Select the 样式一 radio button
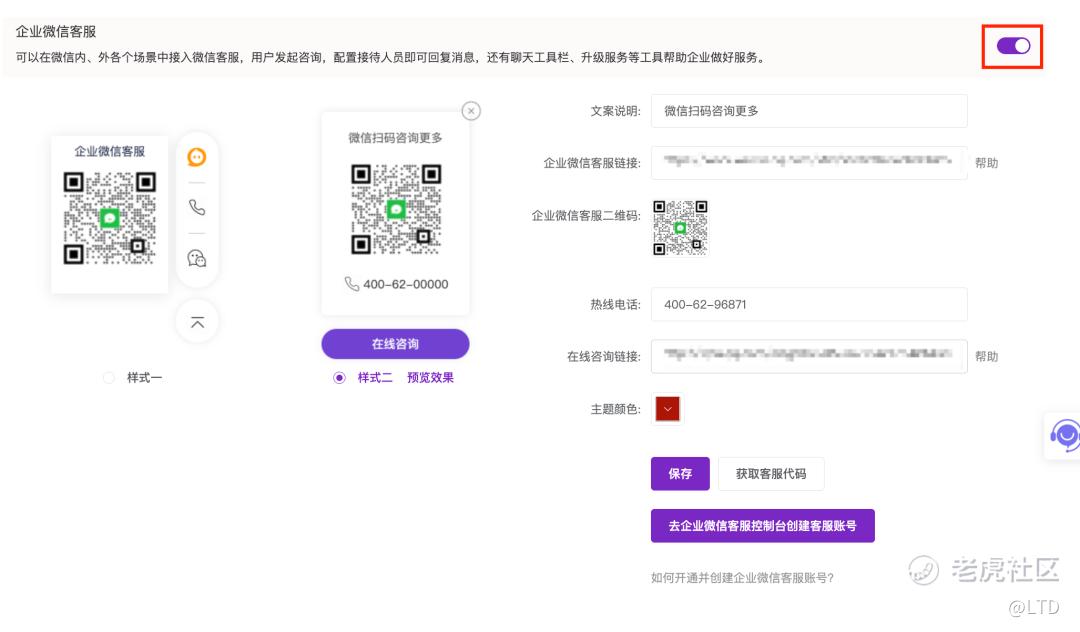 tap(109, 377)
